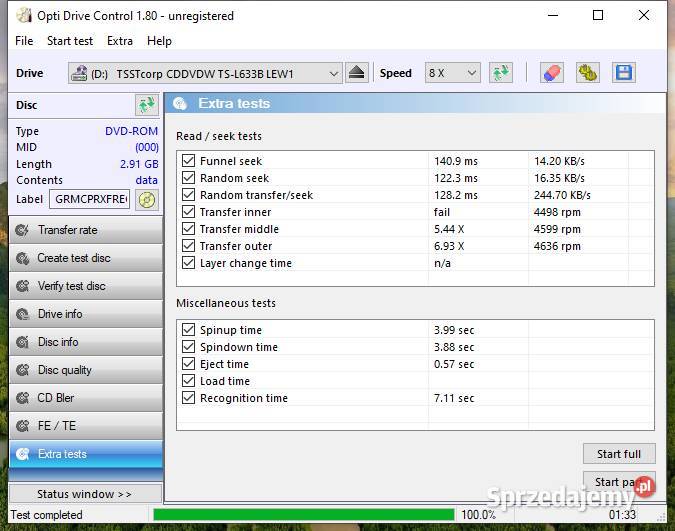Click the Extra tests header icon

(180, 103)
